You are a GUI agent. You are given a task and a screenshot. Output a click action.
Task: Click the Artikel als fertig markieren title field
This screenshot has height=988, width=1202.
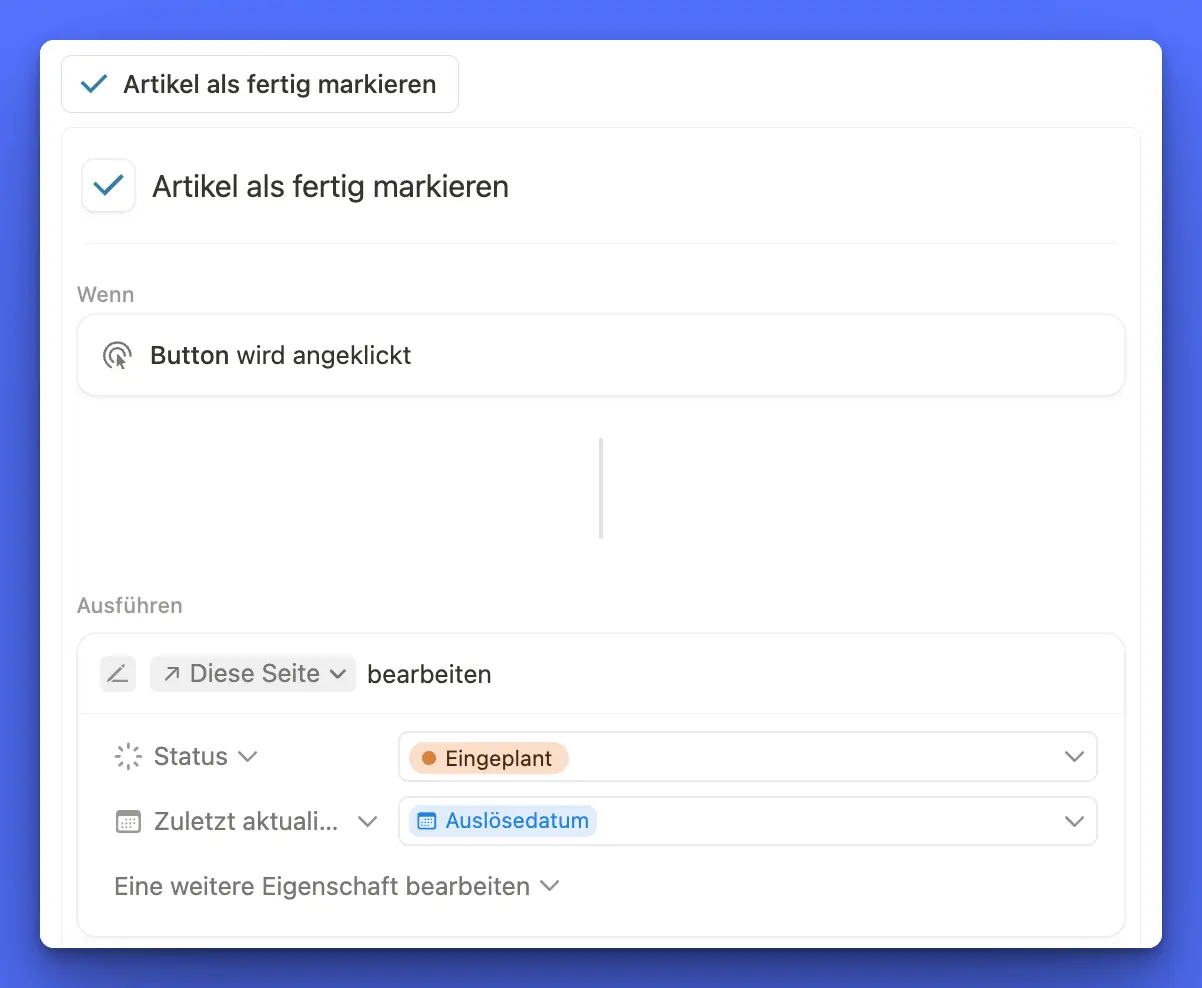click(x=330, y=187)
